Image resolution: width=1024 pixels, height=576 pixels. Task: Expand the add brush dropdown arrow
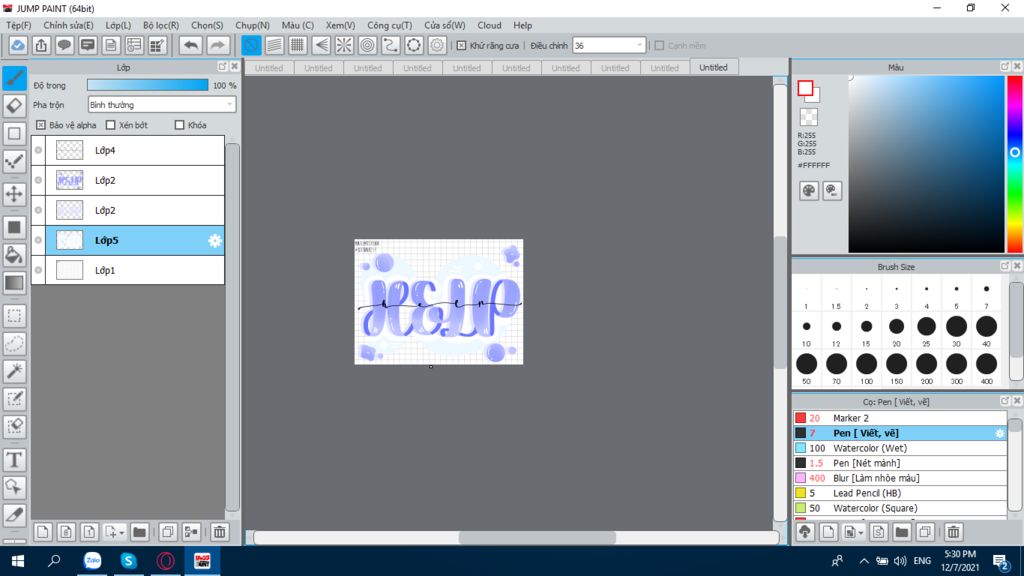[861, 533]
